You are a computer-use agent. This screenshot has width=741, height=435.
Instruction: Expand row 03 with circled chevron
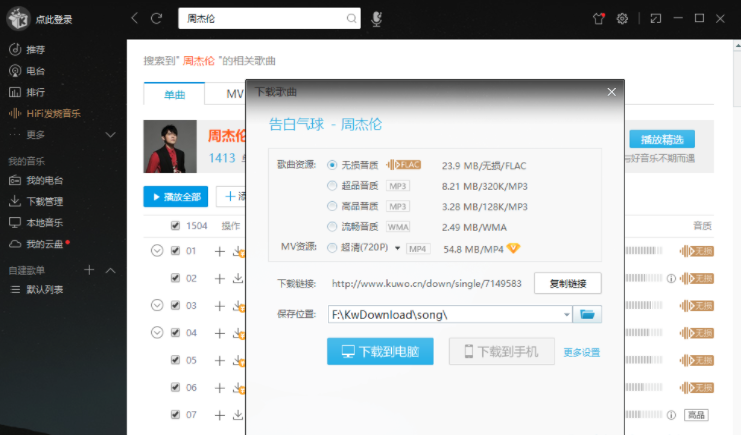[157, 305]
